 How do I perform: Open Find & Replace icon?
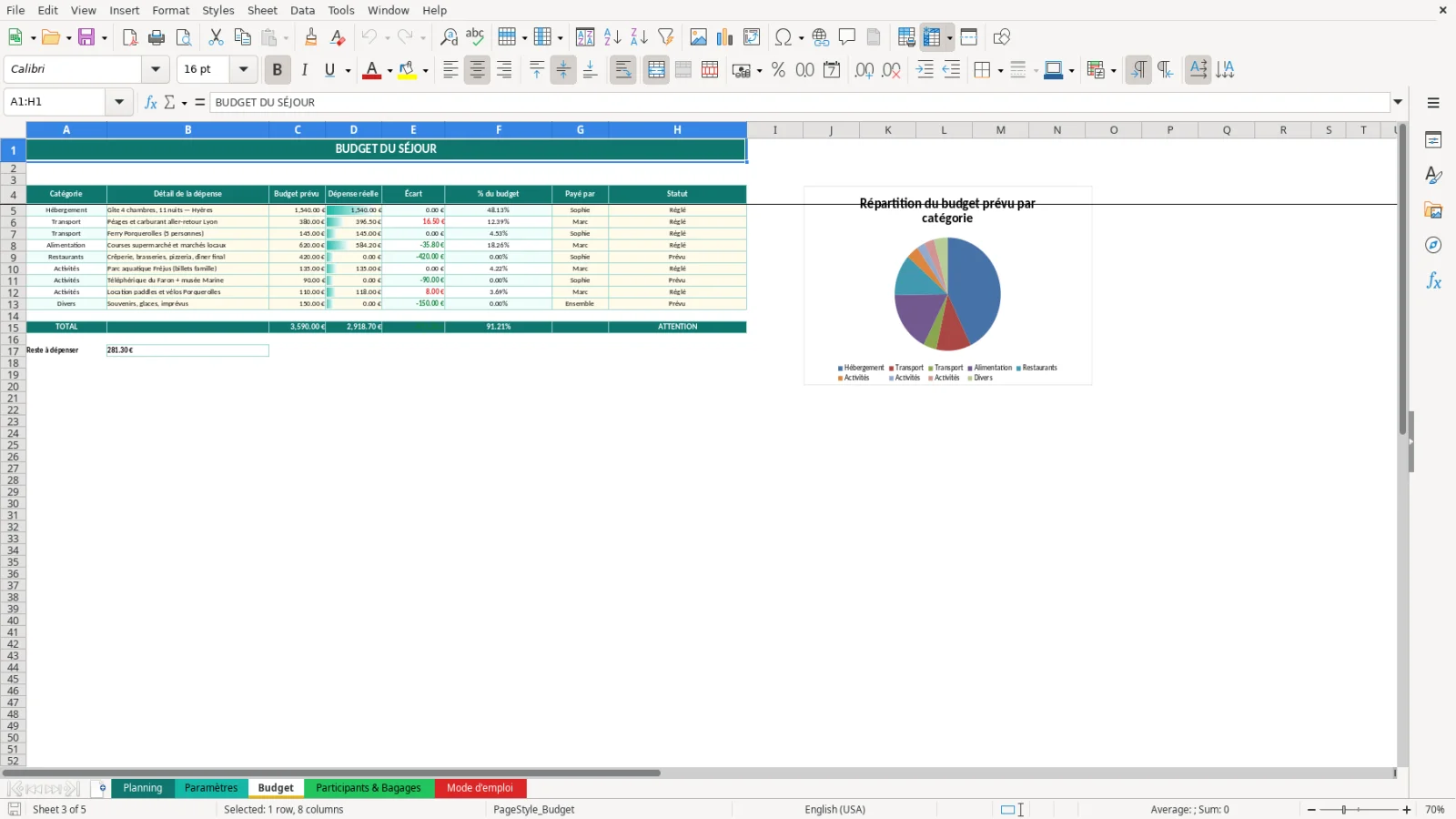(449, 37)
